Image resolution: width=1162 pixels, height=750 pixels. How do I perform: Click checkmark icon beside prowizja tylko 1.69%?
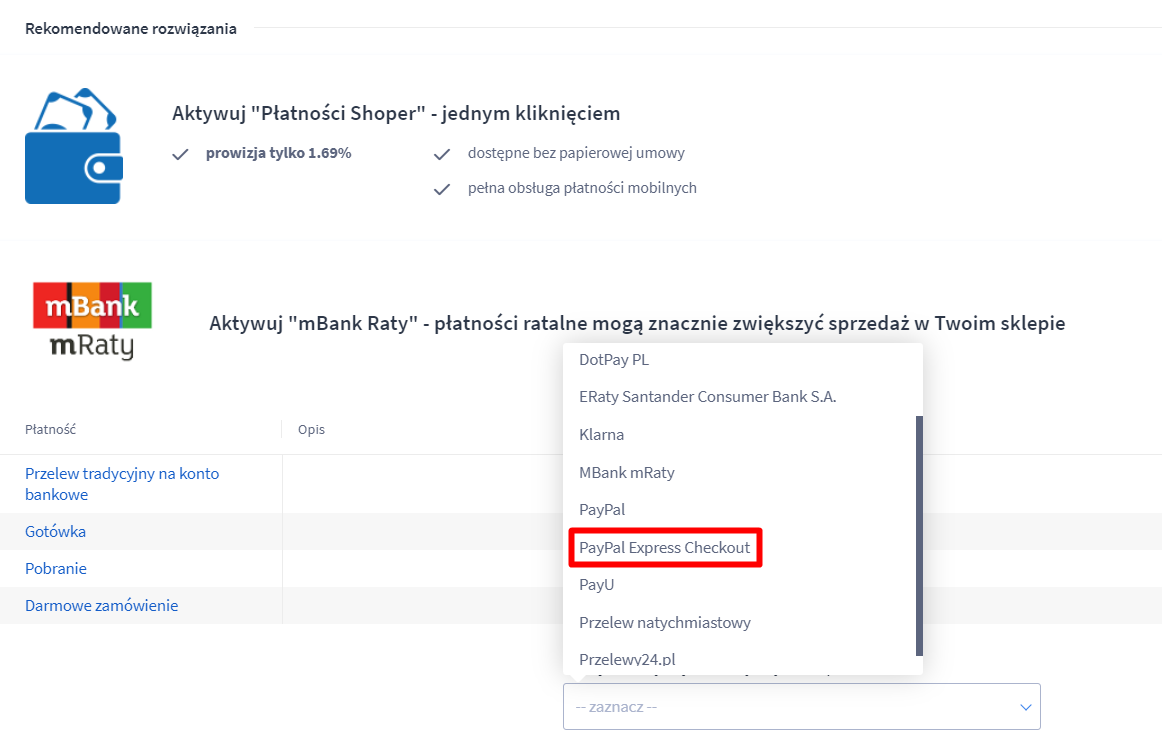(180, 154)
